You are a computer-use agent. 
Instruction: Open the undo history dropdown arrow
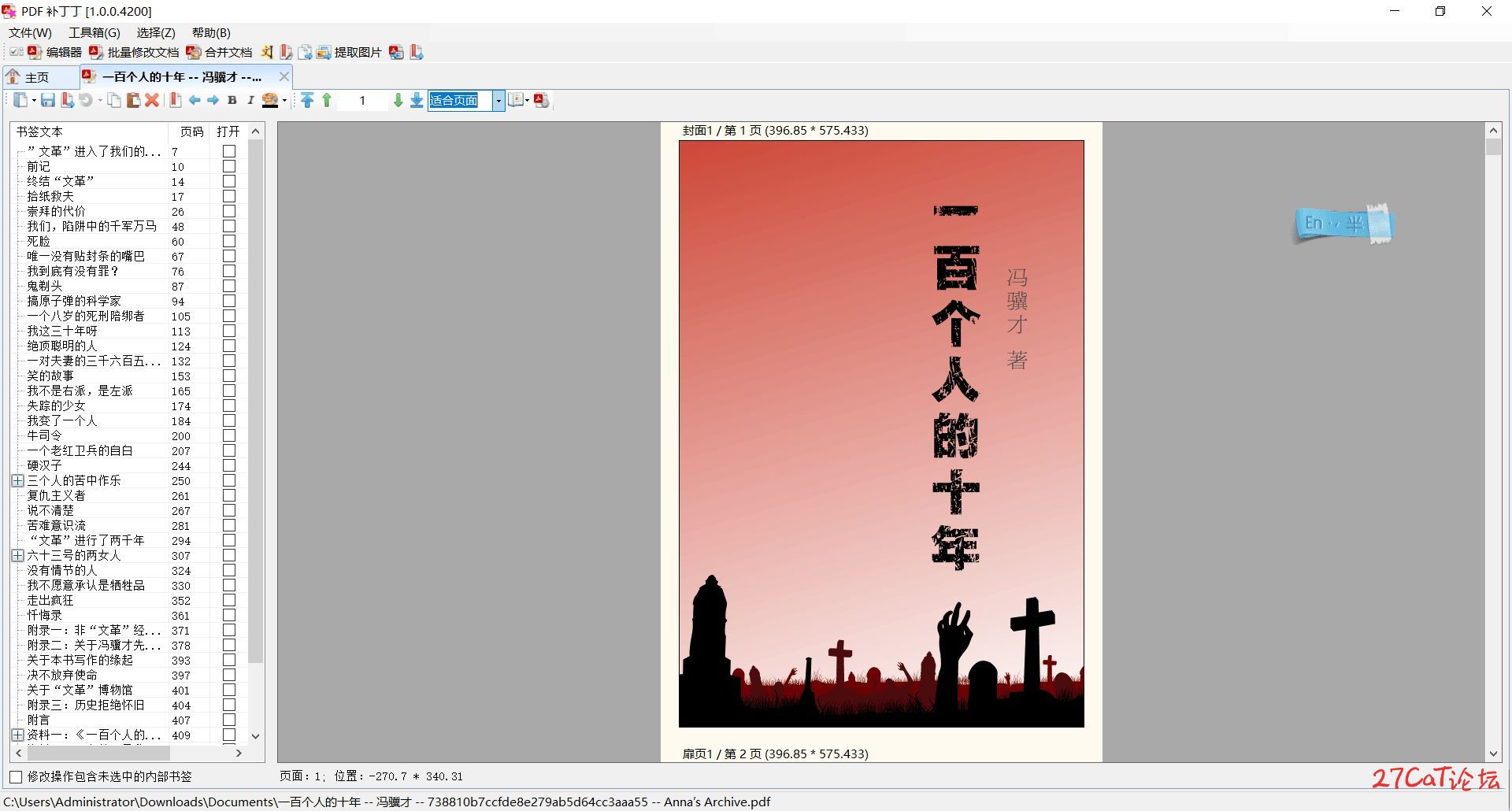(99, 100)
